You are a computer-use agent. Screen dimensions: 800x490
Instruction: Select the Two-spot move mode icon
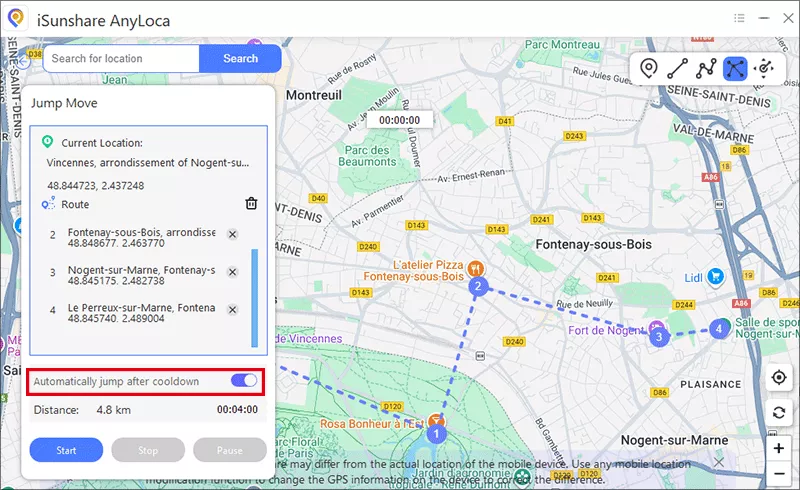click(678, 68)
